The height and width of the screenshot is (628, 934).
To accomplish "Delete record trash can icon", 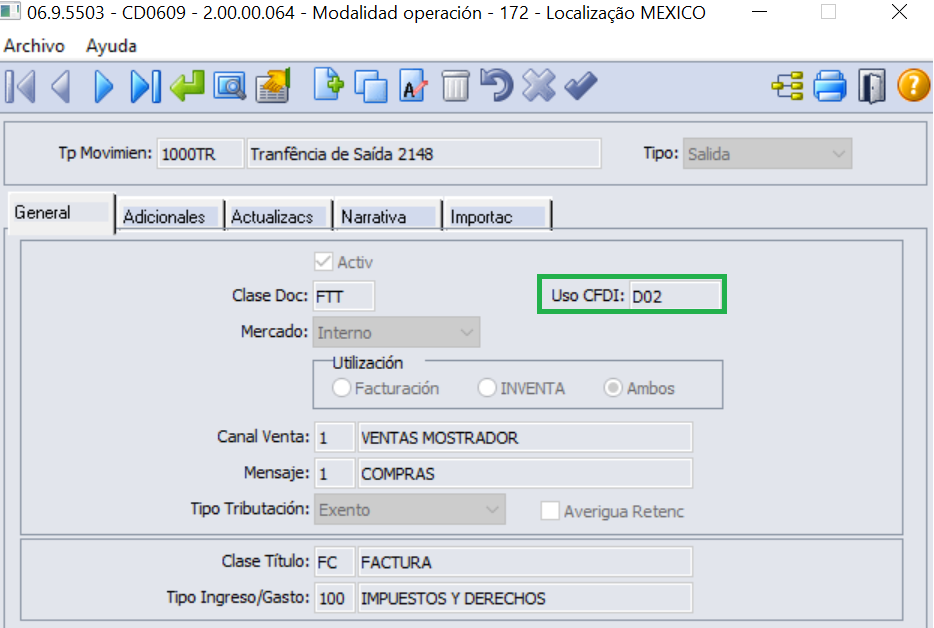I will [x=456, y=86].
